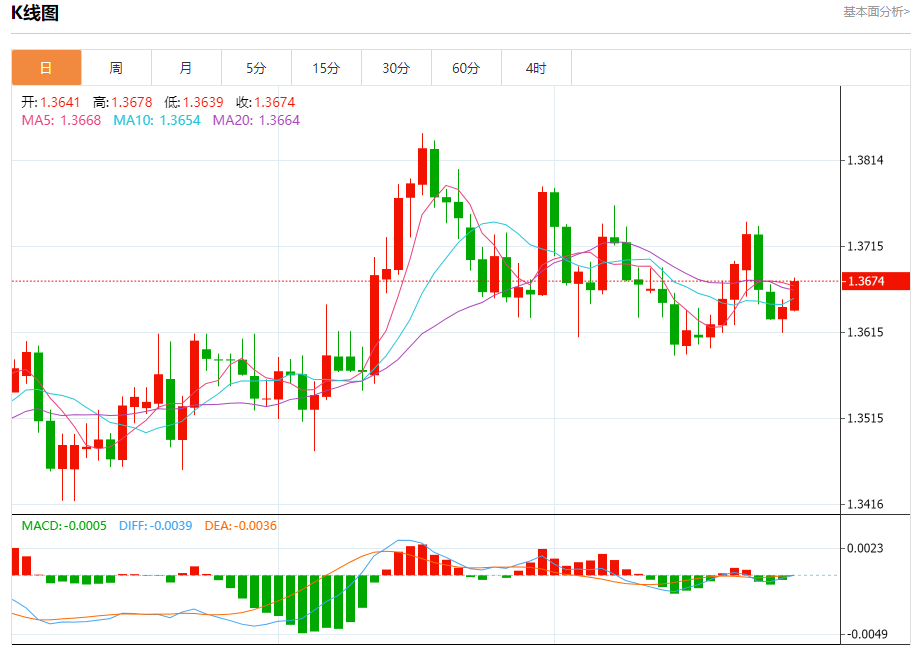Click the 高: 1.3678 high value
Viewport: 917px width, 645px height.
(x=123, y=102)
